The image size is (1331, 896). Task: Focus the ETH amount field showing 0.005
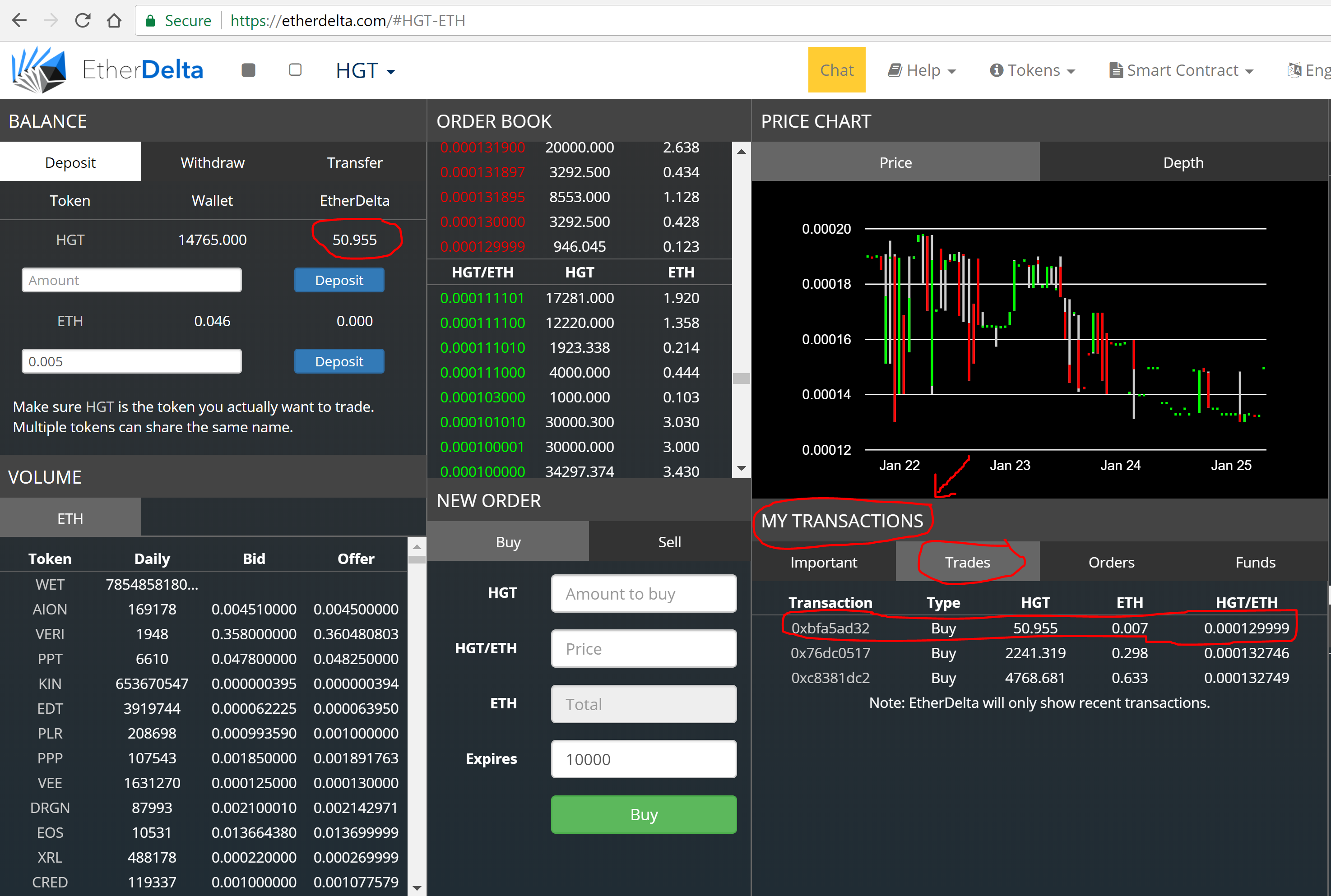131,361
